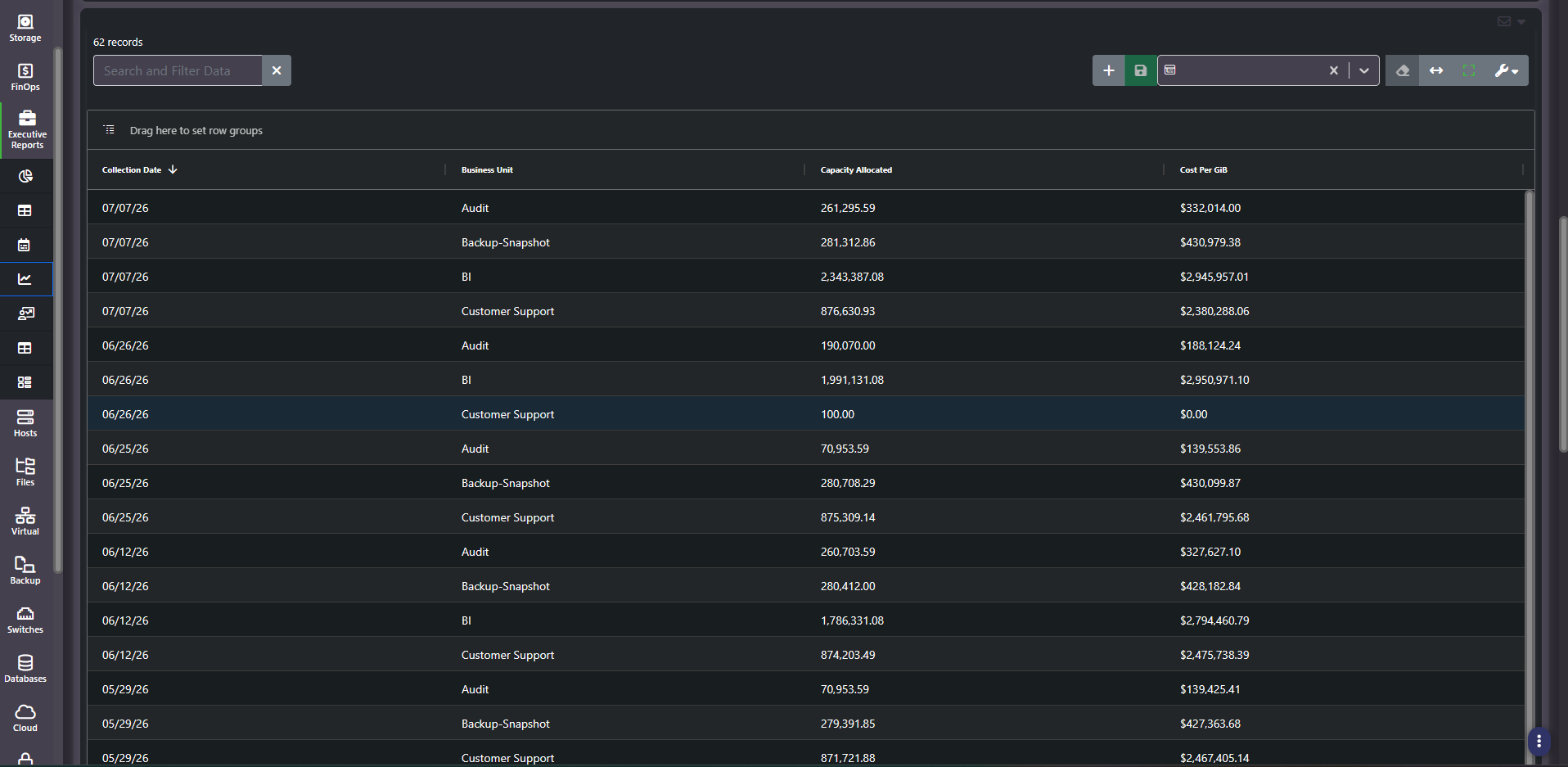Image resolution: width=1568 pixels, height=767 pixels.
Task: Click the green fit-to-screen brackets icon
Action: point(1469,70)
